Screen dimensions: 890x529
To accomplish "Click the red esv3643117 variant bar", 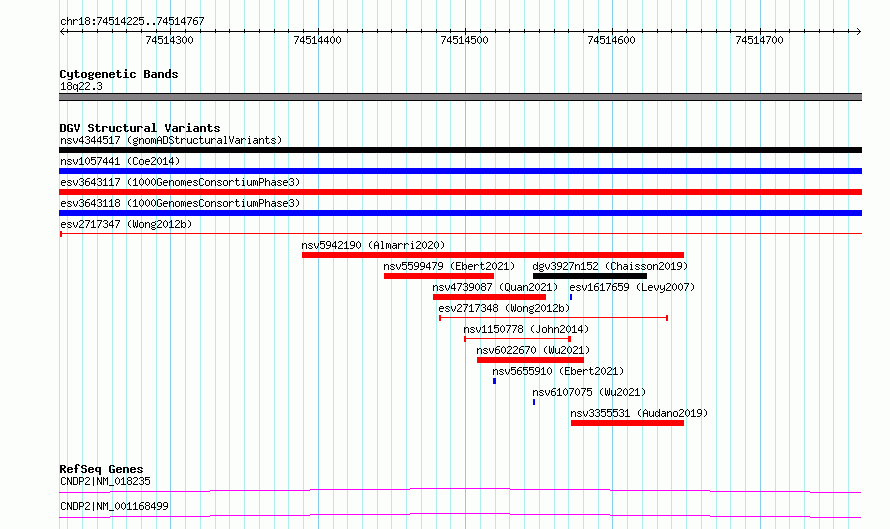I will 460,192.
